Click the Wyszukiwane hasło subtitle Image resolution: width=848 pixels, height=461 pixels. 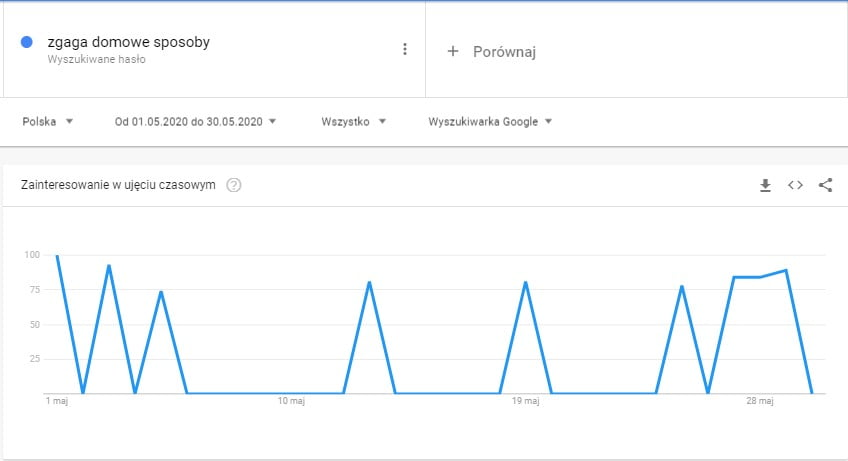pyautogui.click(x=96, y=60)
